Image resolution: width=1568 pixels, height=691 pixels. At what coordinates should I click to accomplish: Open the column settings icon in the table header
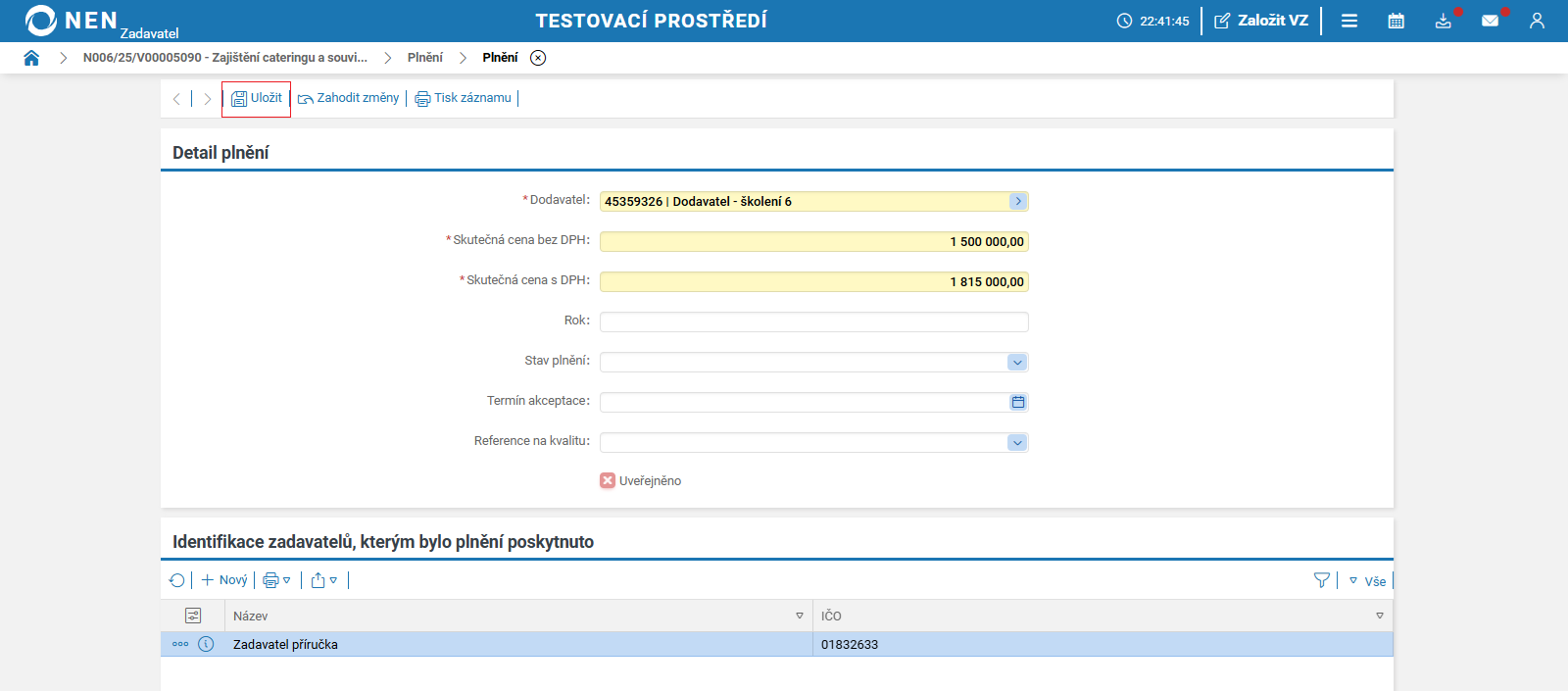[193, 616]
